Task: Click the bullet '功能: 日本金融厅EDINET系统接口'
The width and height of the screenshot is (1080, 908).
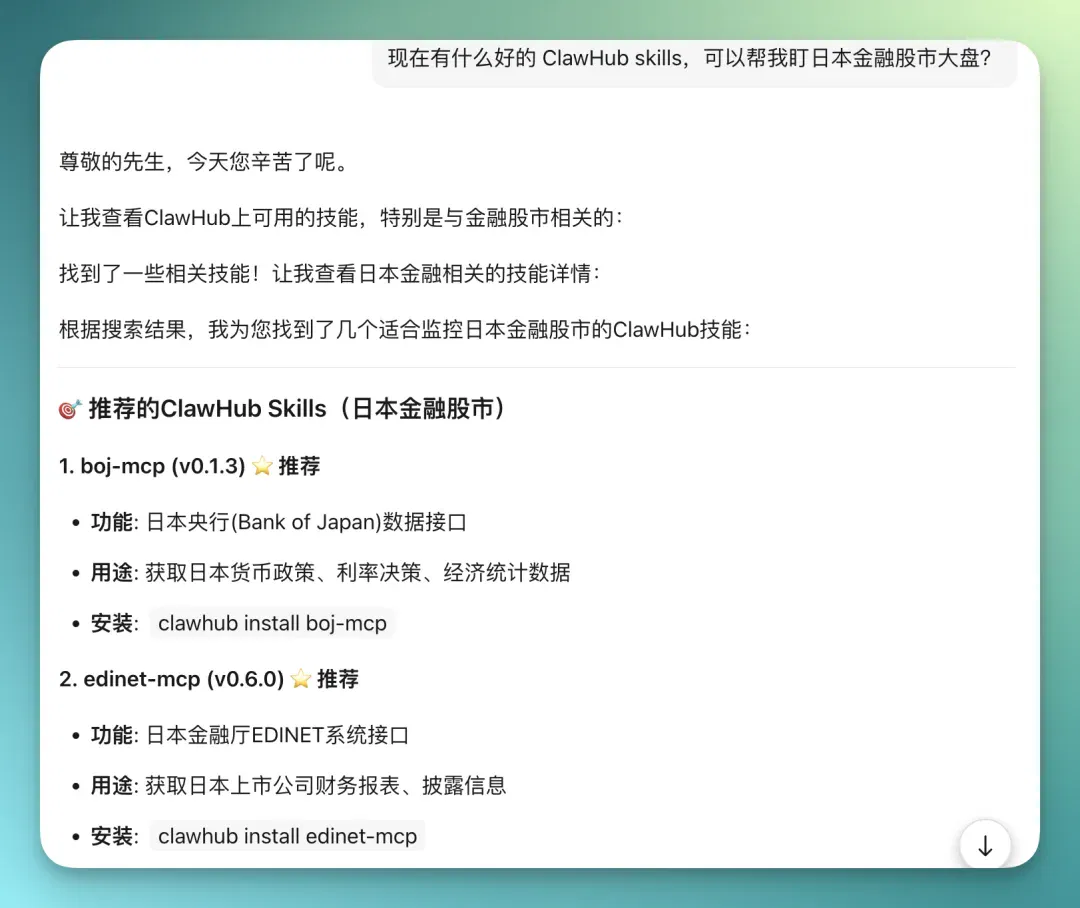Action: click(x=249, y=735)
